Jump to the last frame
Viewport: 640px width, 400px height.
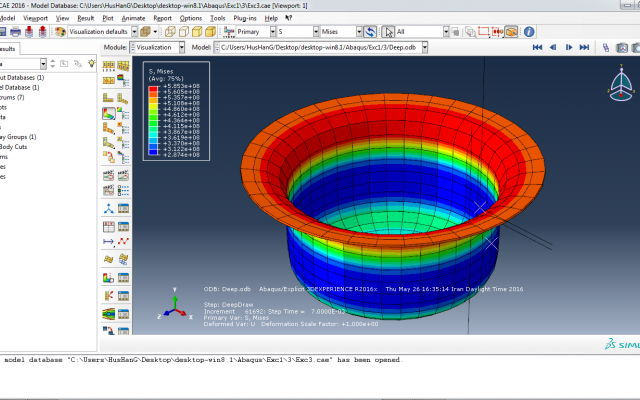click(x=584, y=47)
